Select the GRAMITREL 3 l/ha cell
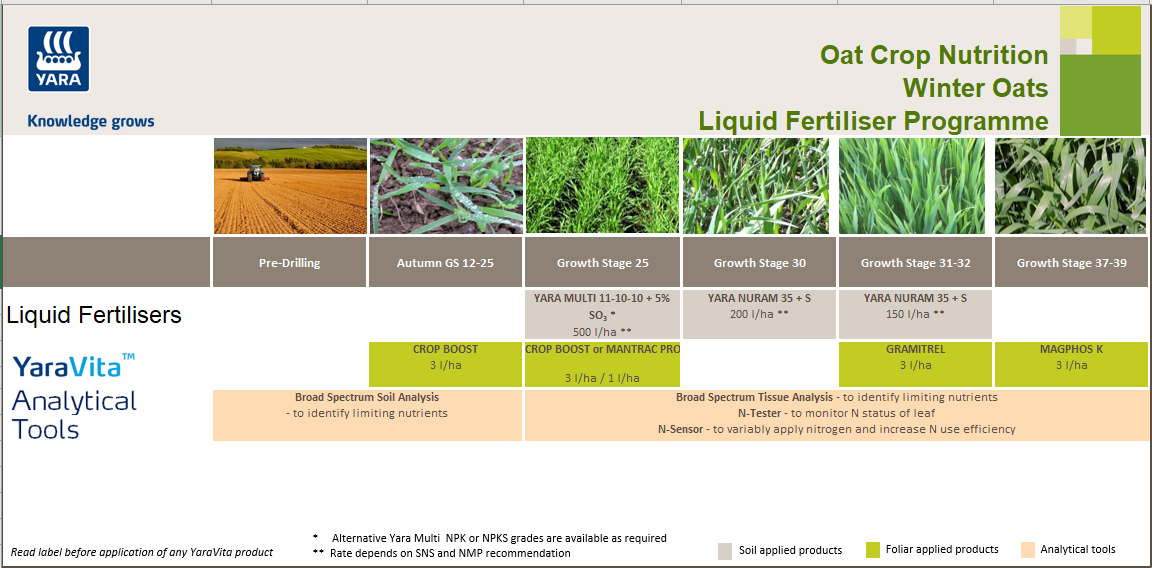Viewport: 1152px width, 568px height. point(915,364)
